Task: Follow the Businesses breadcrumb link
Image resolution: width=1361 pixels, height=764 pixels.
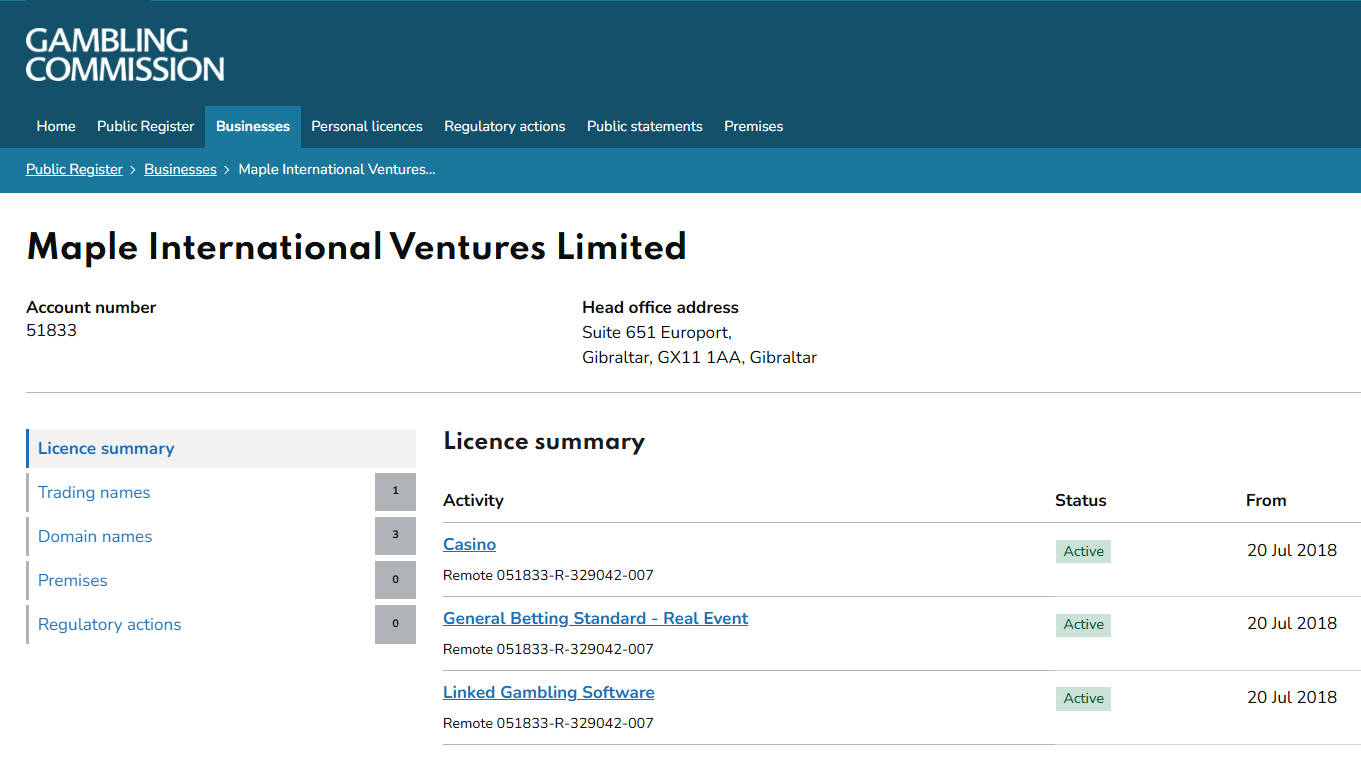Action: click(x=180, y=169)
